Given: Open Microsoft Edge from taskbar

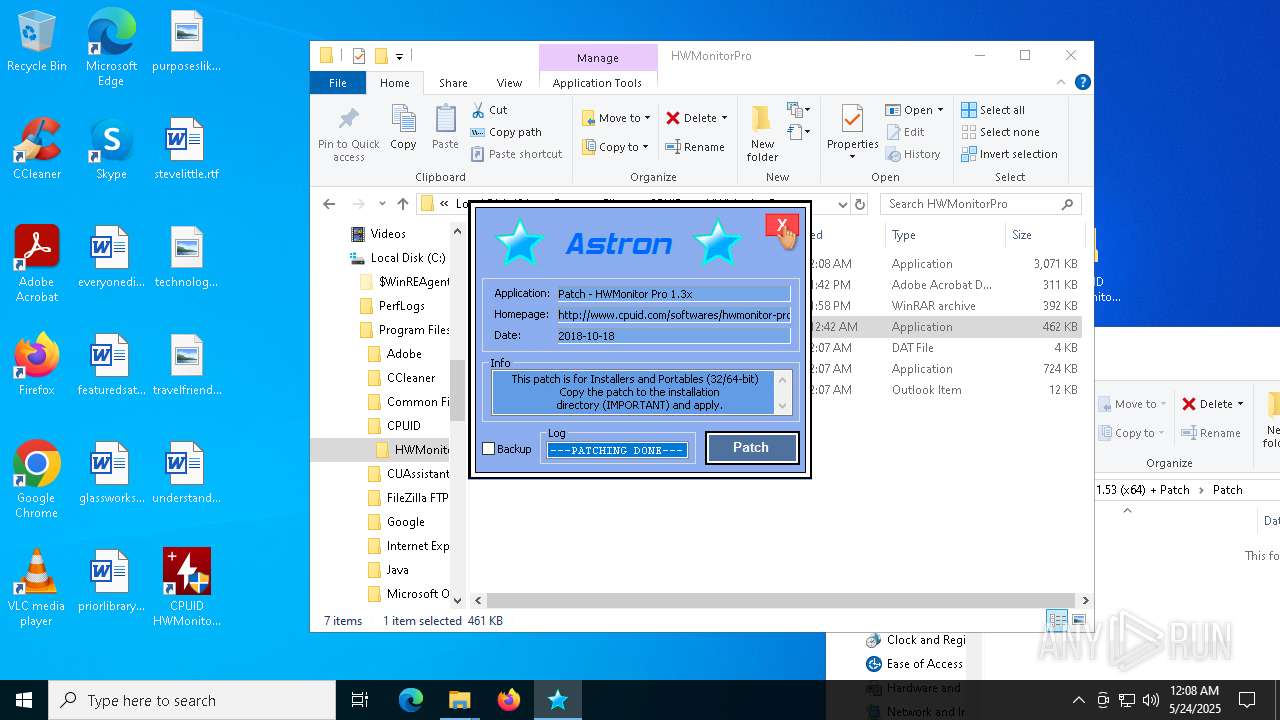Looking at the screenshot, I should click(x=411, y=700).
